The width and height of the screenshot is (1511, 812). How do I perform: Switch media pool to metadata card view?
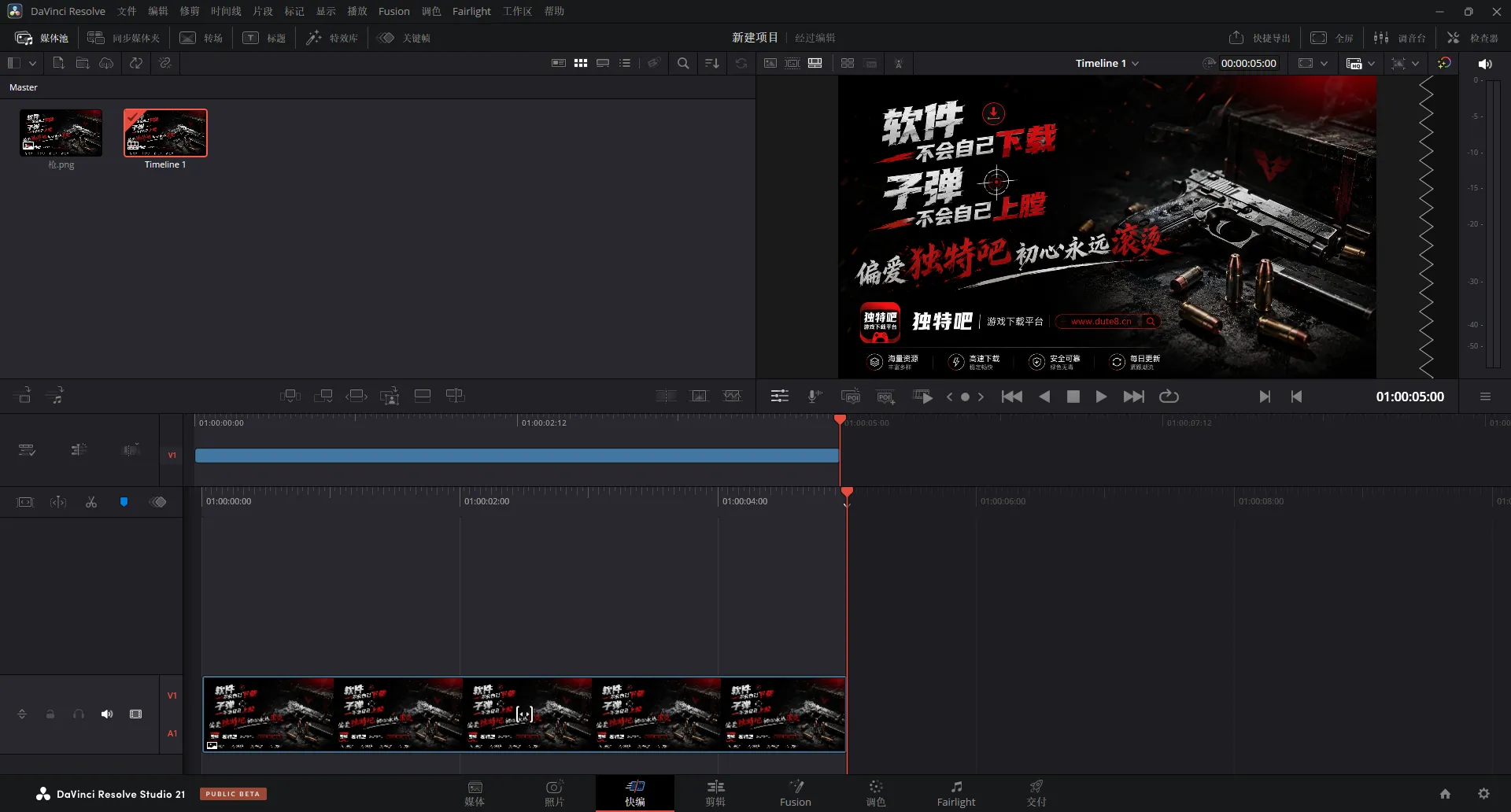coord(559,63)
